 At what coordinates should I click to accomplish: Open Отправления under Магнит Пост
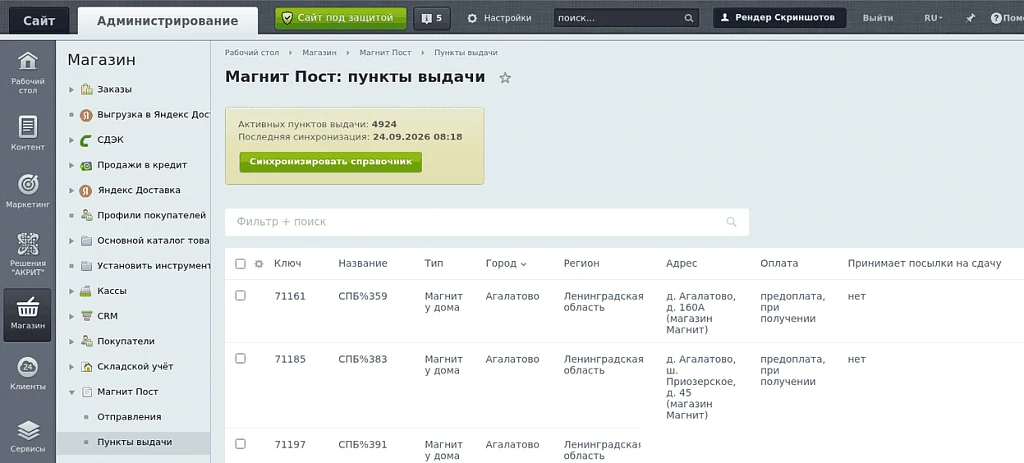tap(129, 417)
